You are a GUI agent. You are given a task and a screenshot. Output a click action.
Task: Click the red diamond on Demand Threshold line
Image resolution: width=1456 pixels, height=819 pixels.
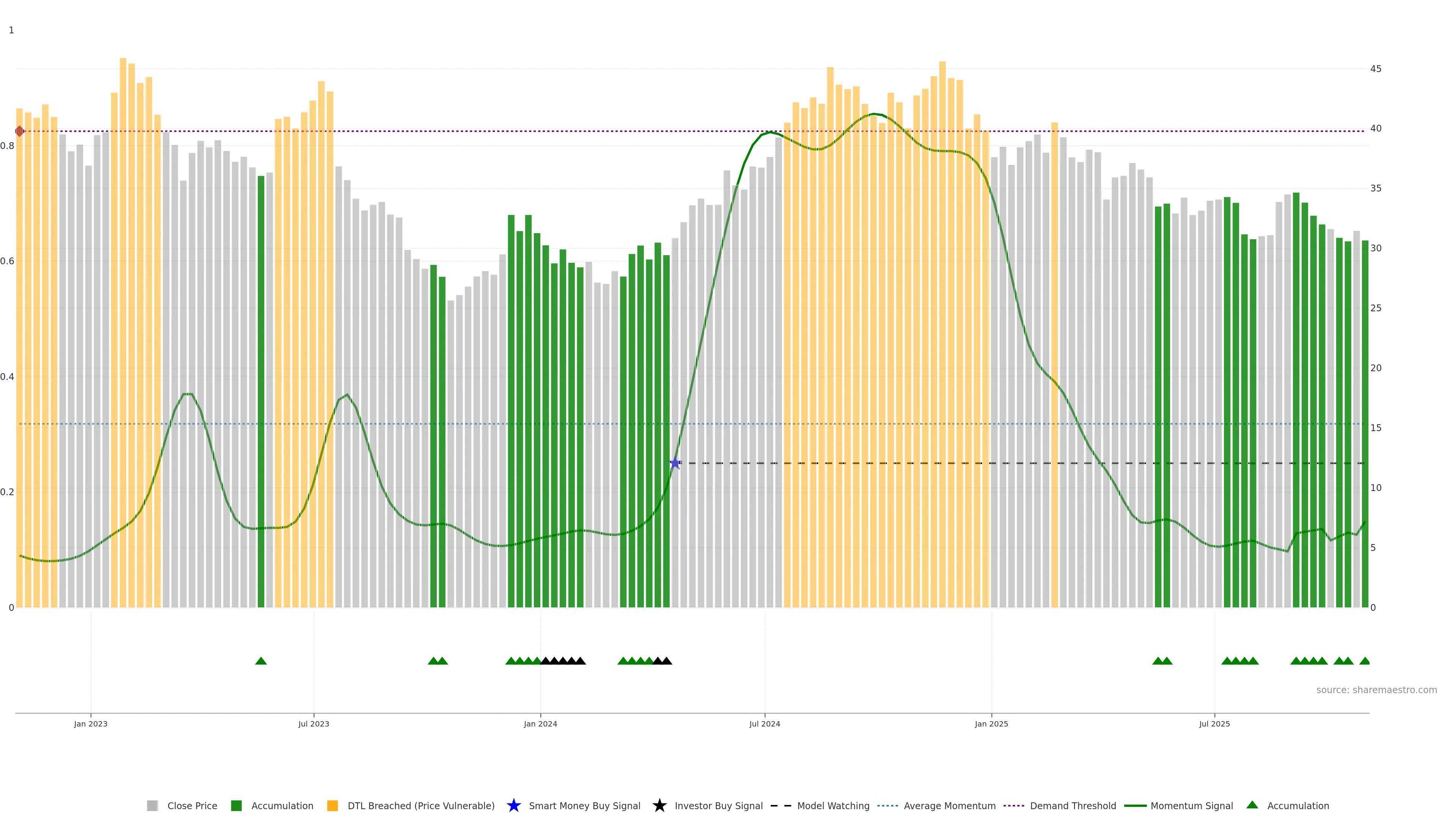click(x=20, y=131)
